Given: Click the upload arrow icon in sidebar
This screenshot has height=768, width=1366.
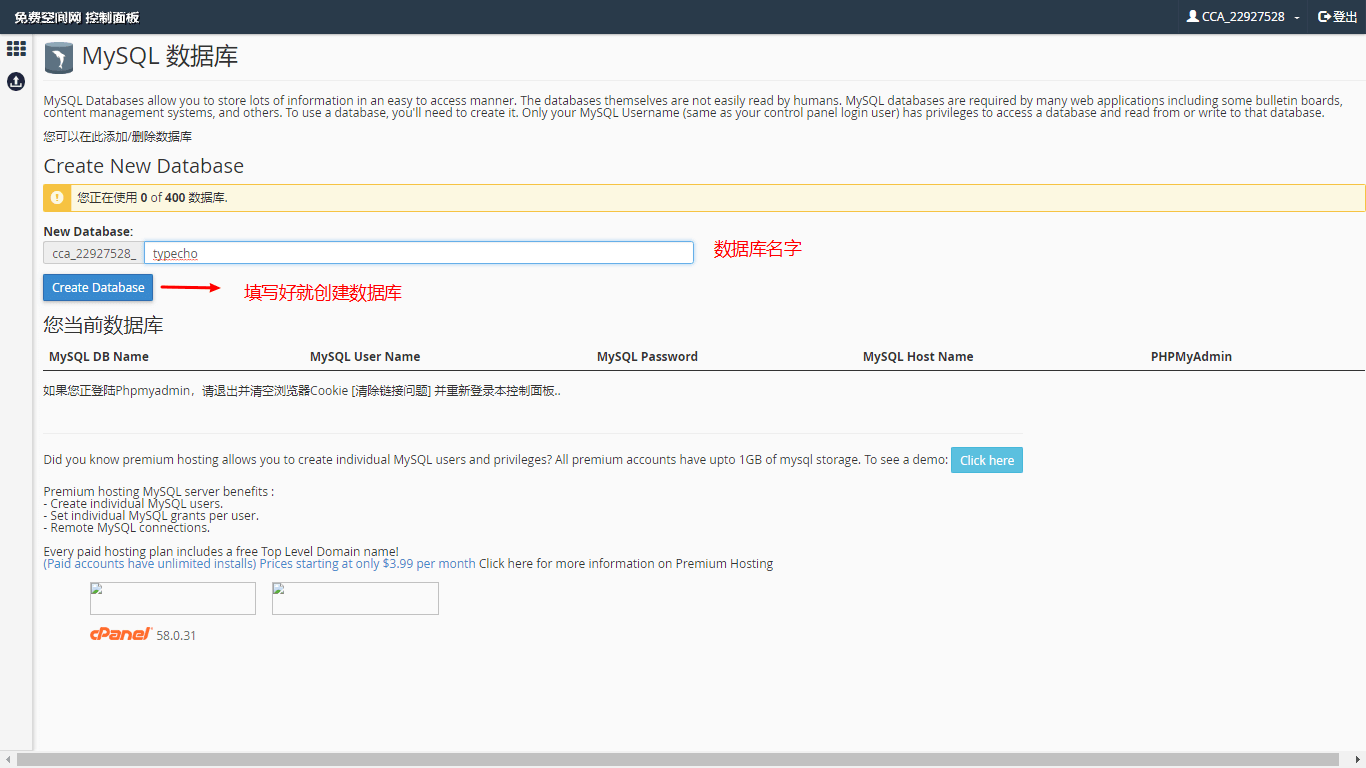Looking at the screenshot, I should click(x=16, y=81).
